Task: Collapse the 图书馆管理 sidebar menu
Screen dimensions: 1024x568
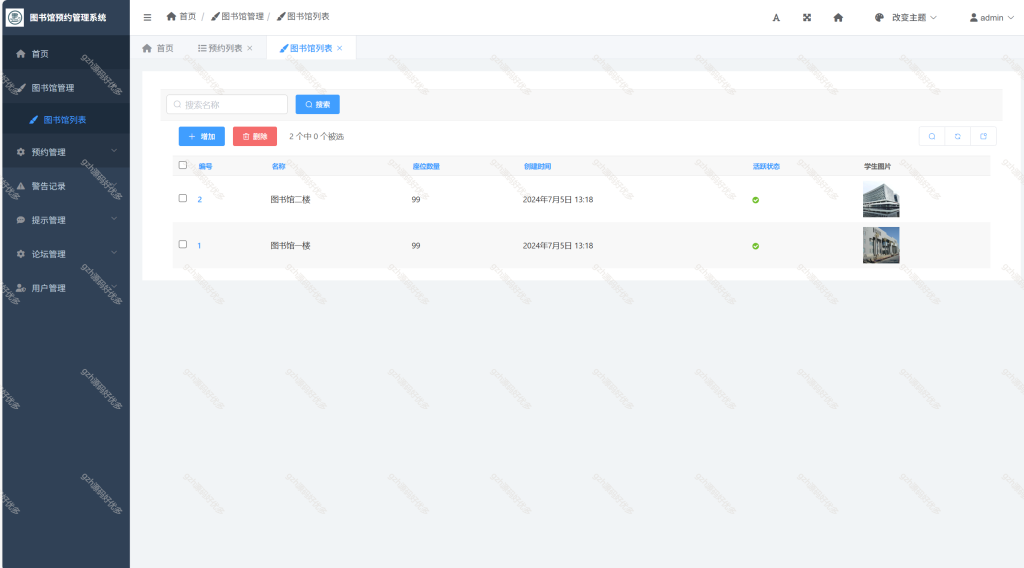Action: pyautogui.click(x=65, y=87)
